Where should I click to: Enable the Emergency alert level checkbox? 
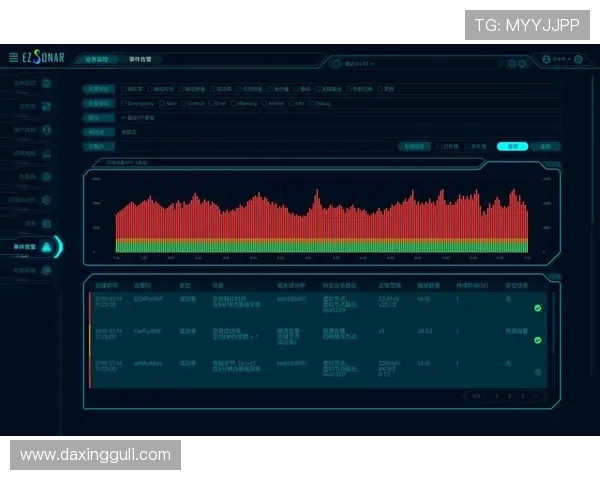(123, 102)
